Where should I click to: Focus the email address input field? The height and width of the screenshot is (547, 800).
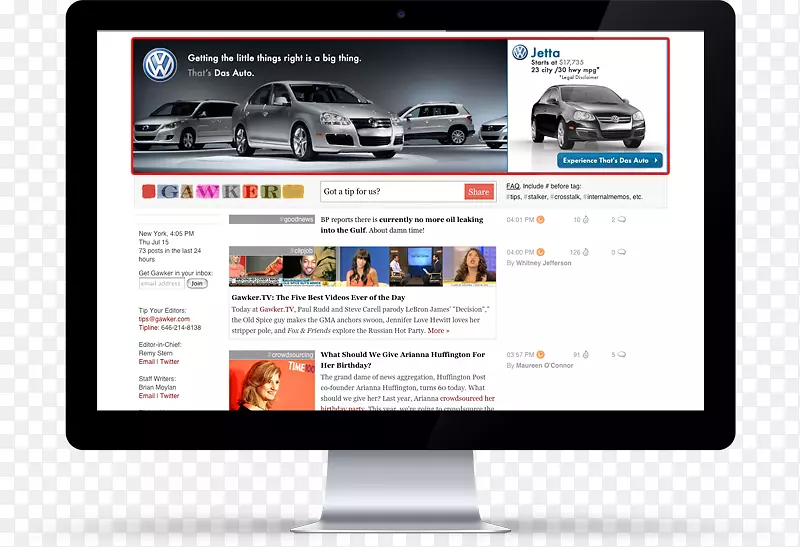point(161,284)
